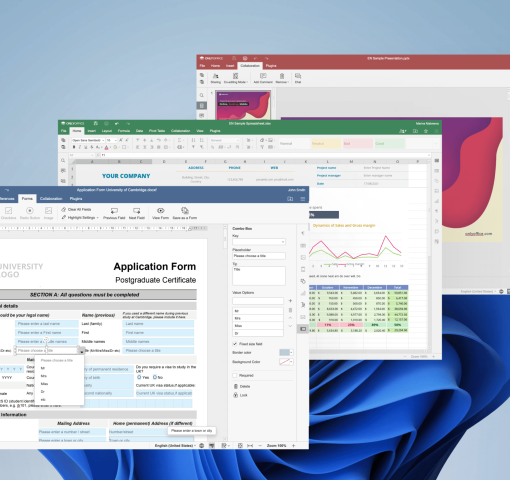The height and width of the screenshot is (480, 510).
Task: Select the Yes visa radio button
Action: click(x=139, y=377)
